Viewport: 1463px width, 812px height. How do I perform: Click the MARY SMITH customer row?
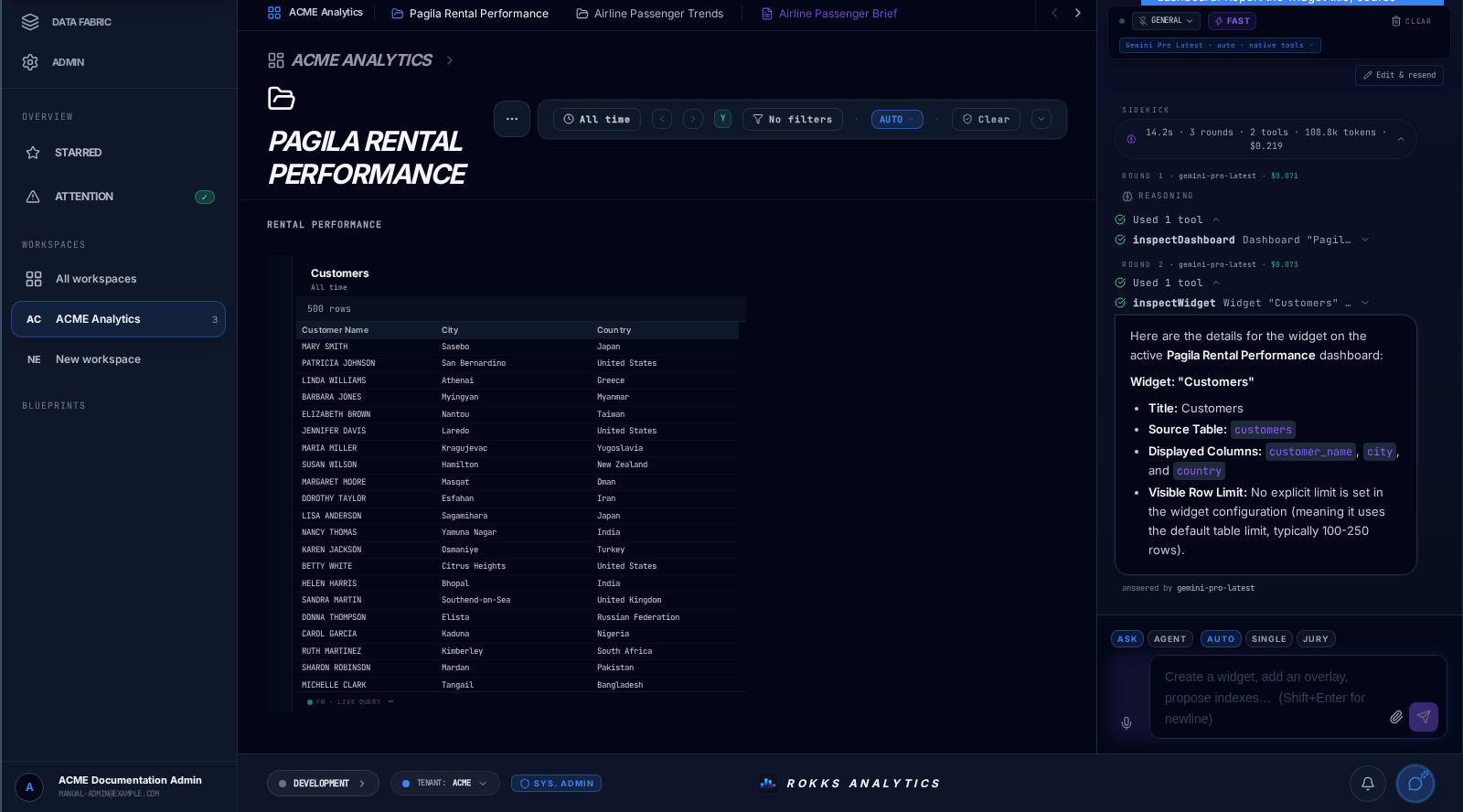click(x=518, y=347)
